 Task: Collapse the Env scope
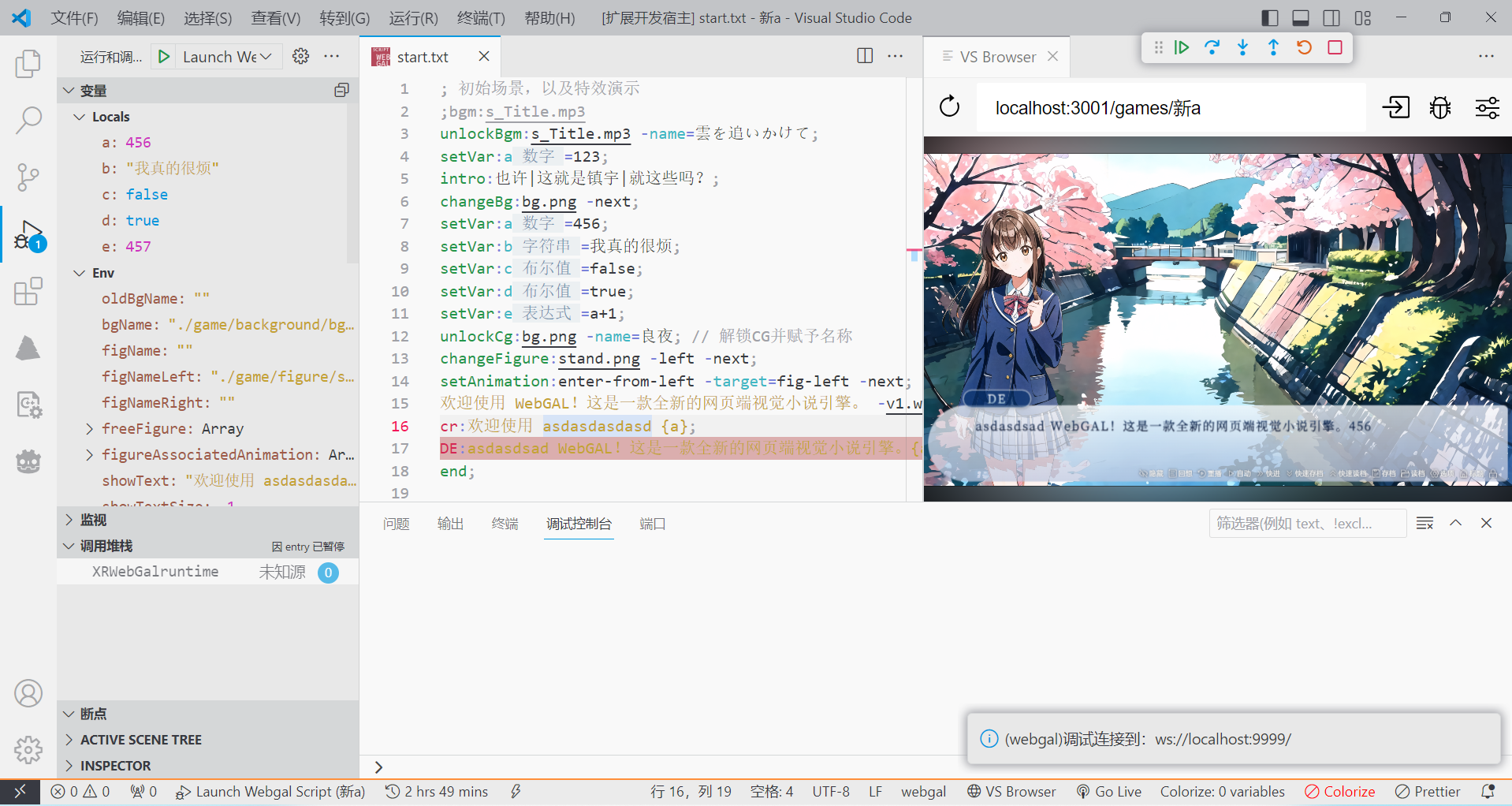[79, 273]
